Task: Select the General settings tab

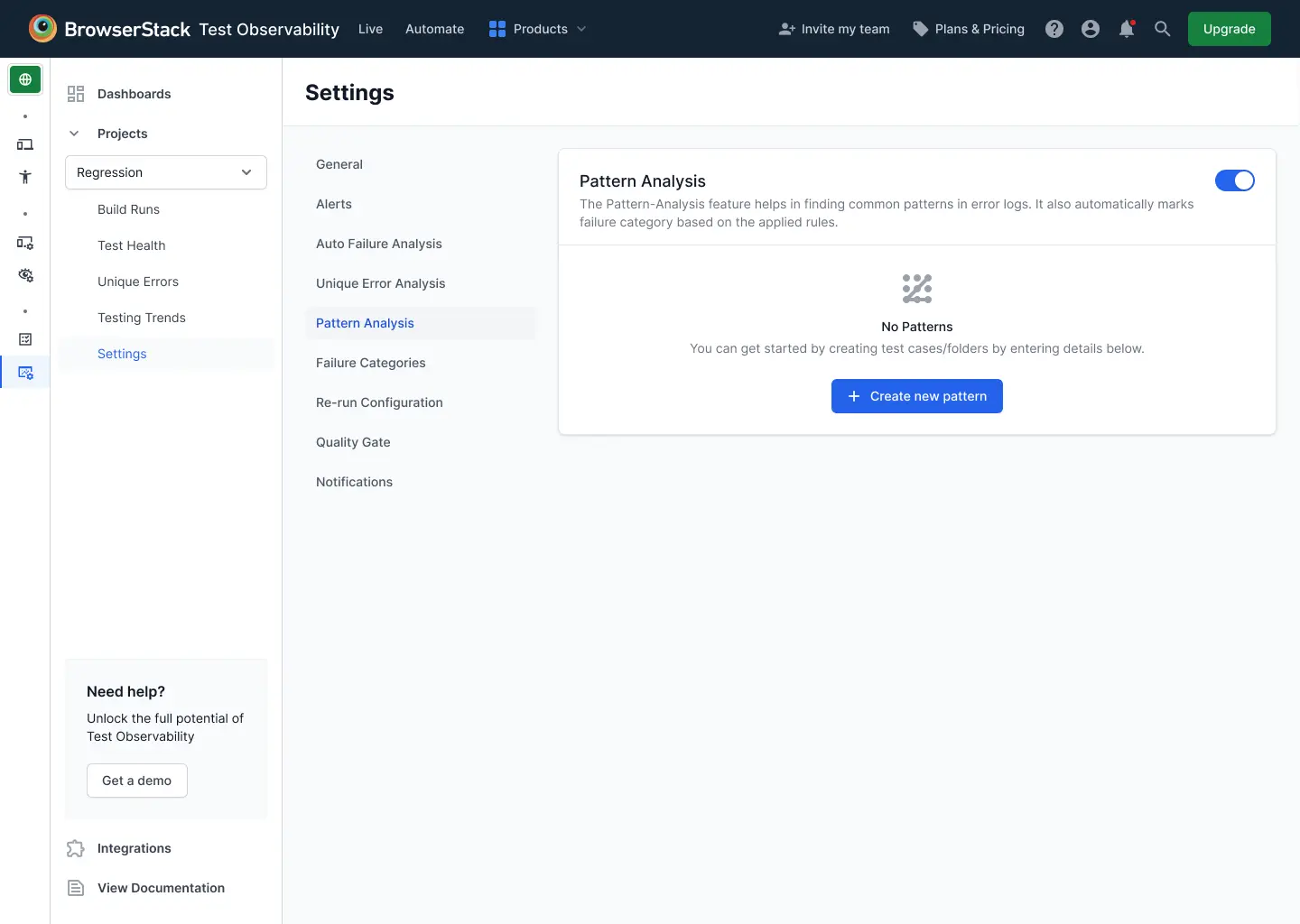Action: click(x=421, y=164)
